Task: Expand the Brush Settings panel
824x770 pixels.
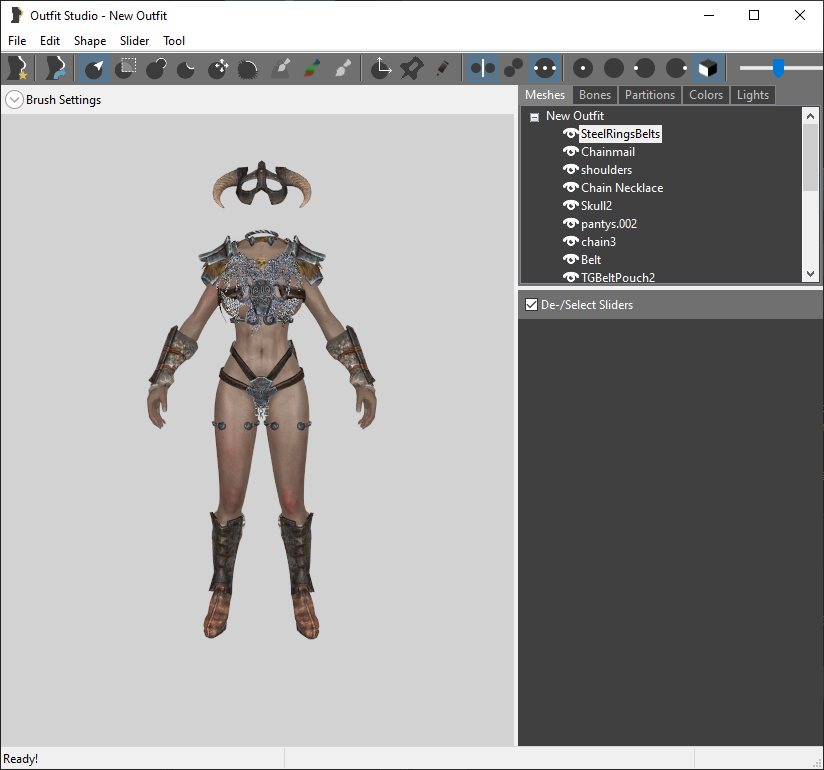Action: 14,99
